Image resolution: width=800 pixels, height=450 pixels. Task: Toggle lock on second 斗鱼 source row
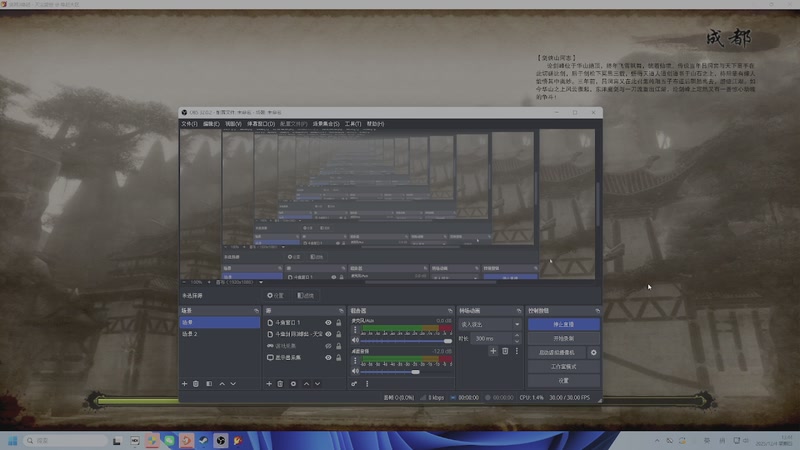click(x=338, y=334)
